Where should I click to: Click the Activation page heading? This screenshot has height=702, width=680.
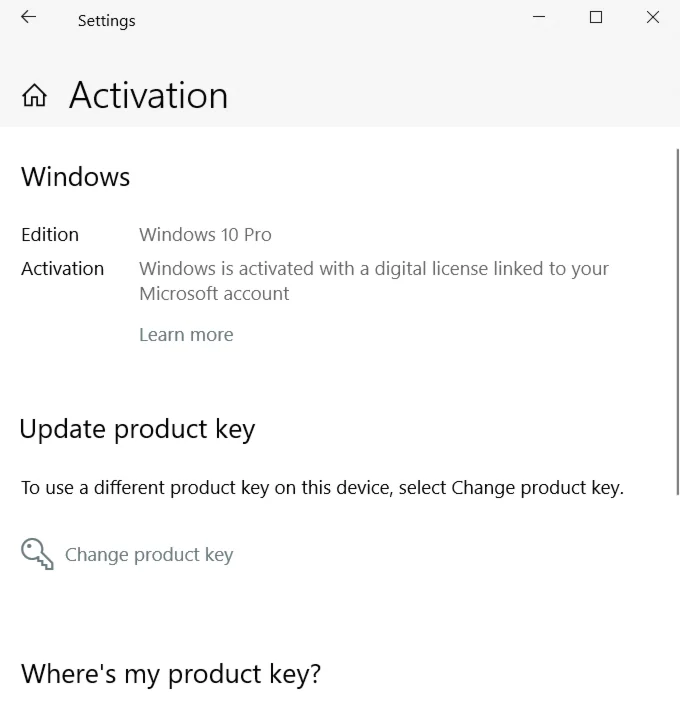click(x=148, y=96)
